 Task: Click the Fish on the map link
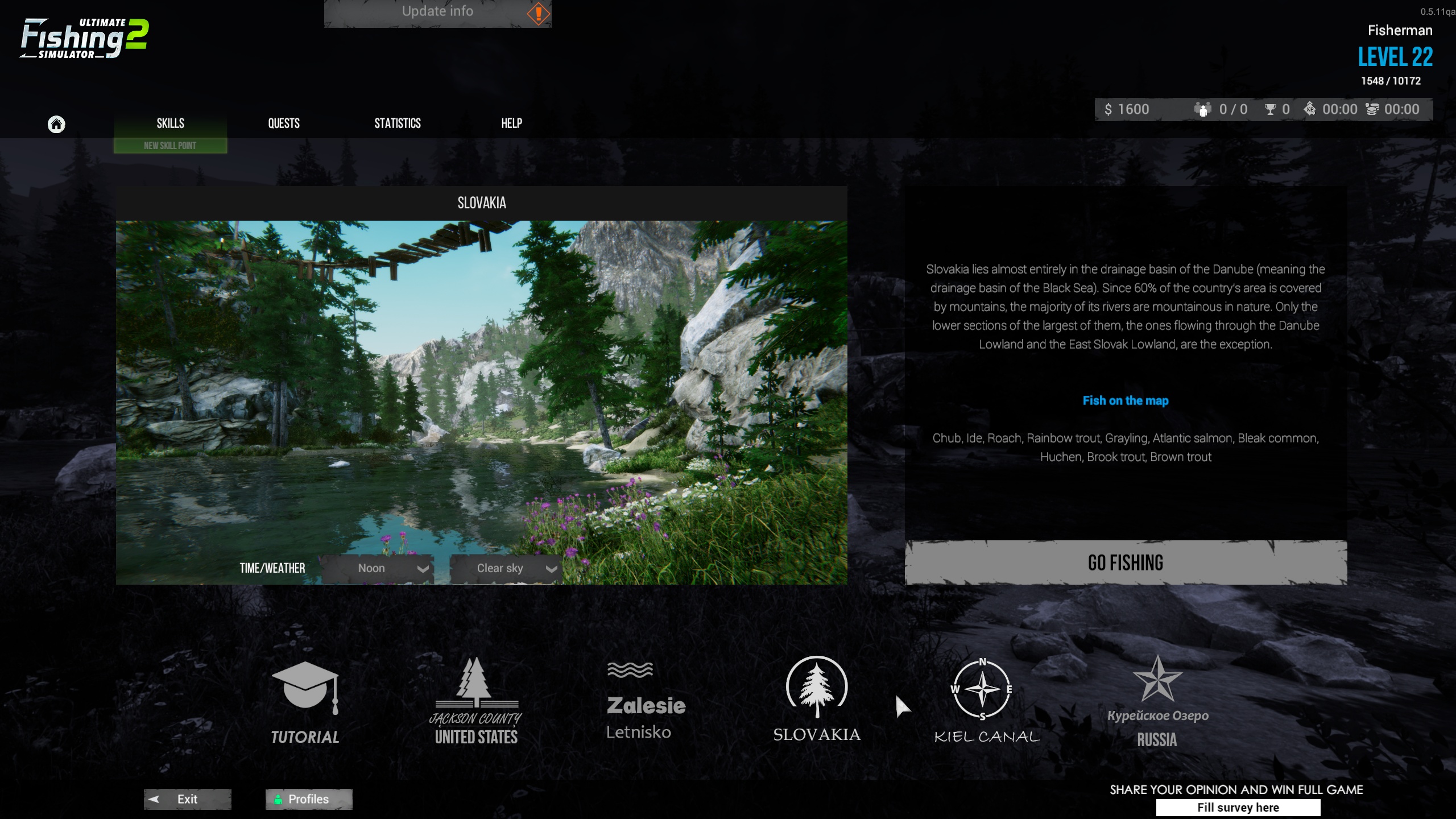click(x=1125, y=400)
